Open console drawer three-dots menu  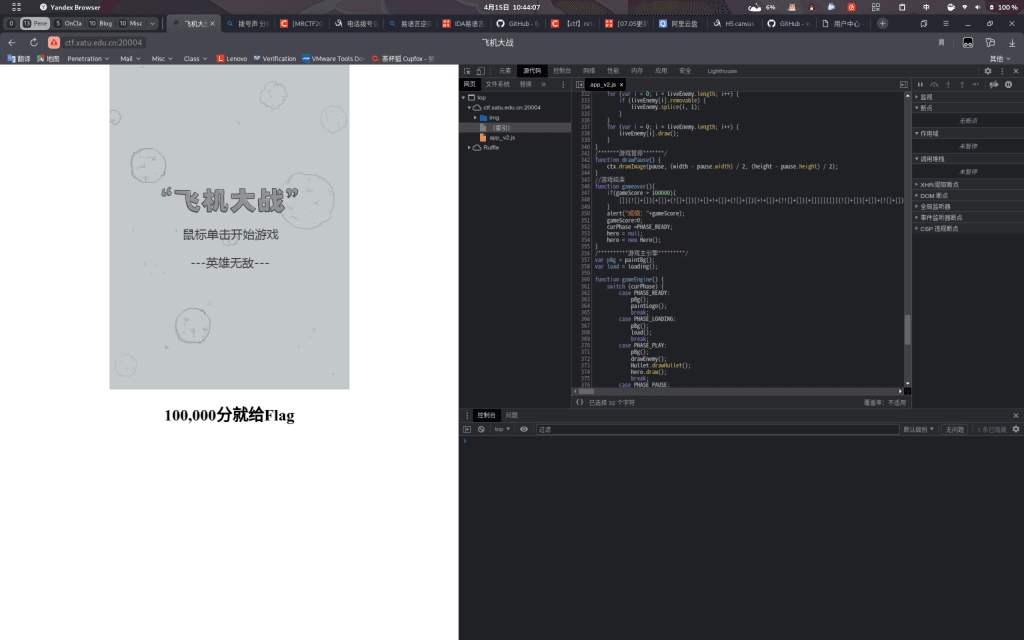click(467, 415)
